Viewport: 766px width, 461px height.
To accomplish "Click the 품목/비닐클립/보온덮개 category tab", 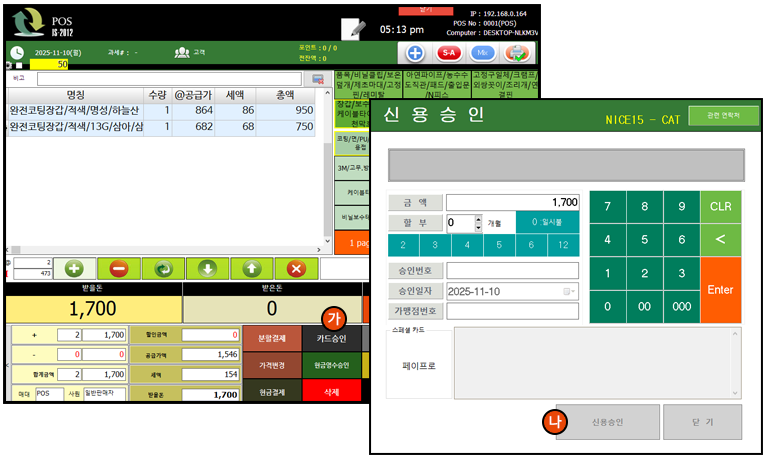I will pyautogui.click(x=368, y=84).
